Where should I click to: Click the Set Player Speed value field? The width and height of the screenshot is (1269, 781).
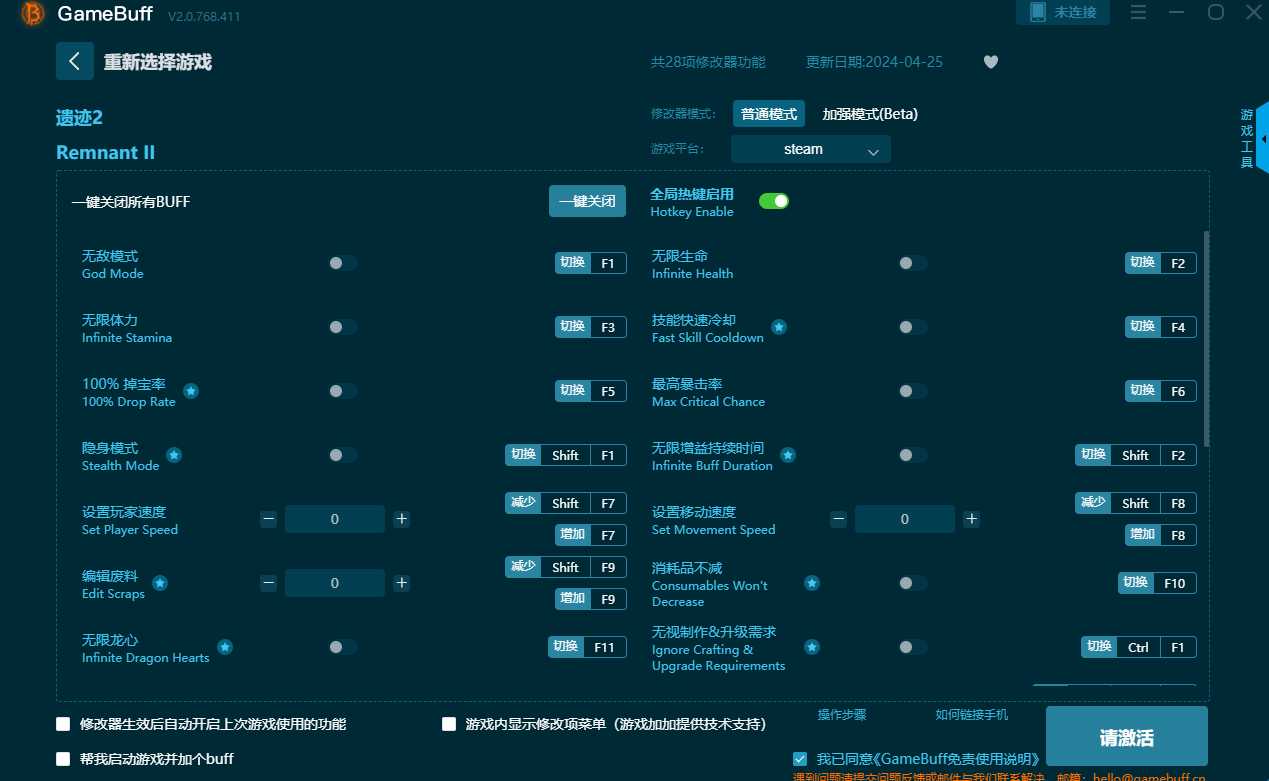pos(335,519)
